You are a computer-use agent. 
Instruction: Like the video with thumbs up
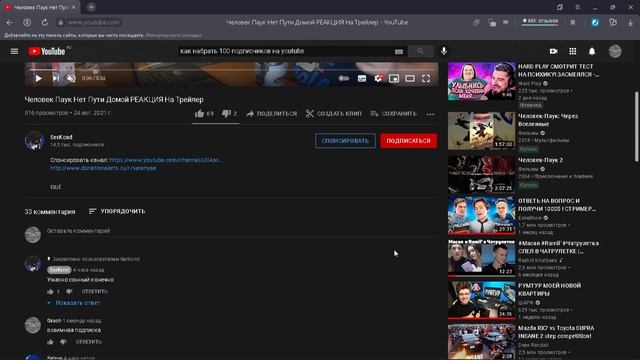tap(204, 114)
